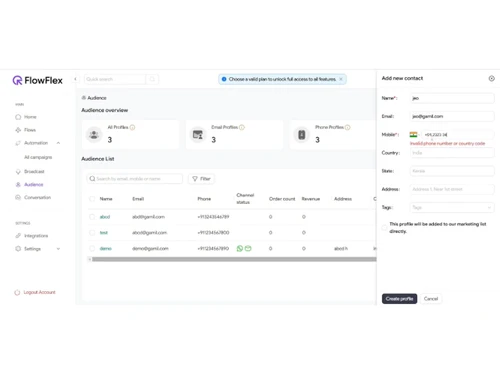Expand the Settings menu chevron
500x375 pixels.
coord(58,249)
